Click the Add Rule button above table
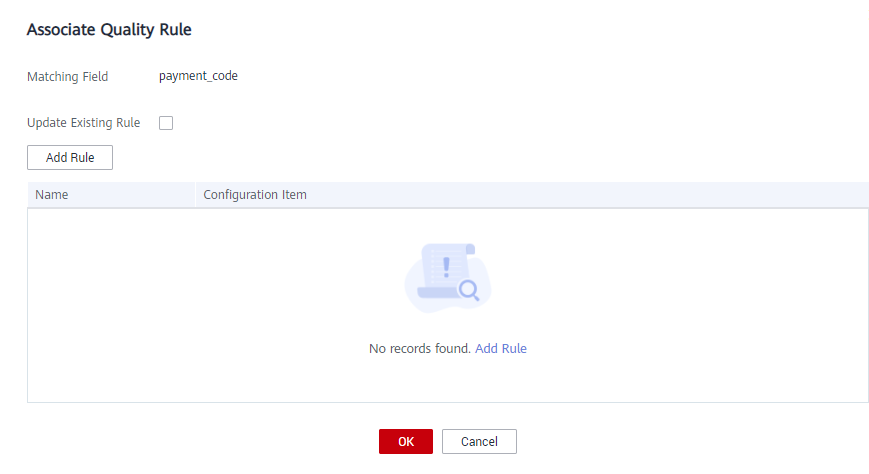Image resolution: width=869 pixels, height=474 pixels. (70, 157)
